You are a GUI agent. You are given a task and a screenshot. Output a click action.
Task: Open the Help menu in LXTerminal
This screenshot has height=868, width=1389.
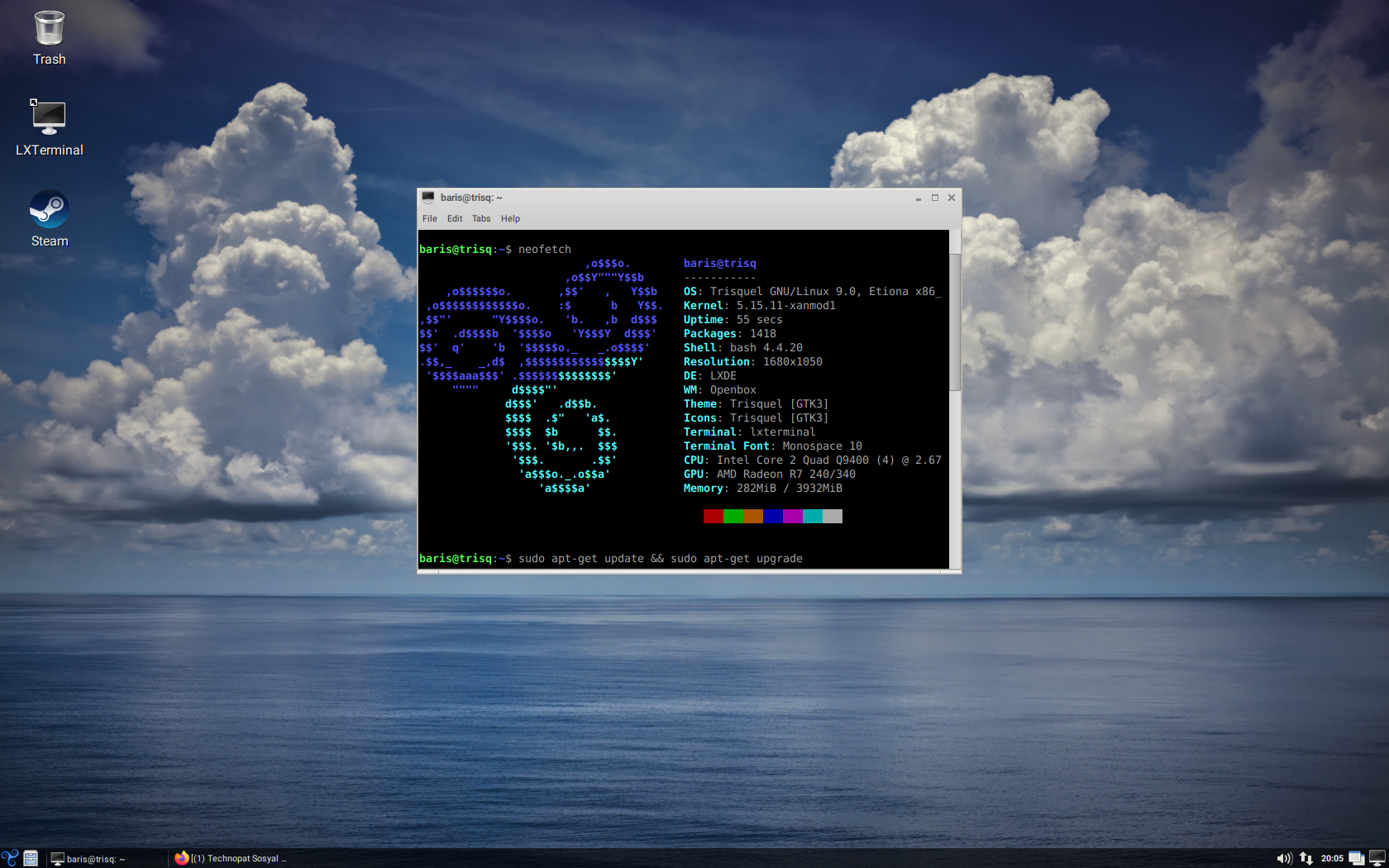coord(510,219)
